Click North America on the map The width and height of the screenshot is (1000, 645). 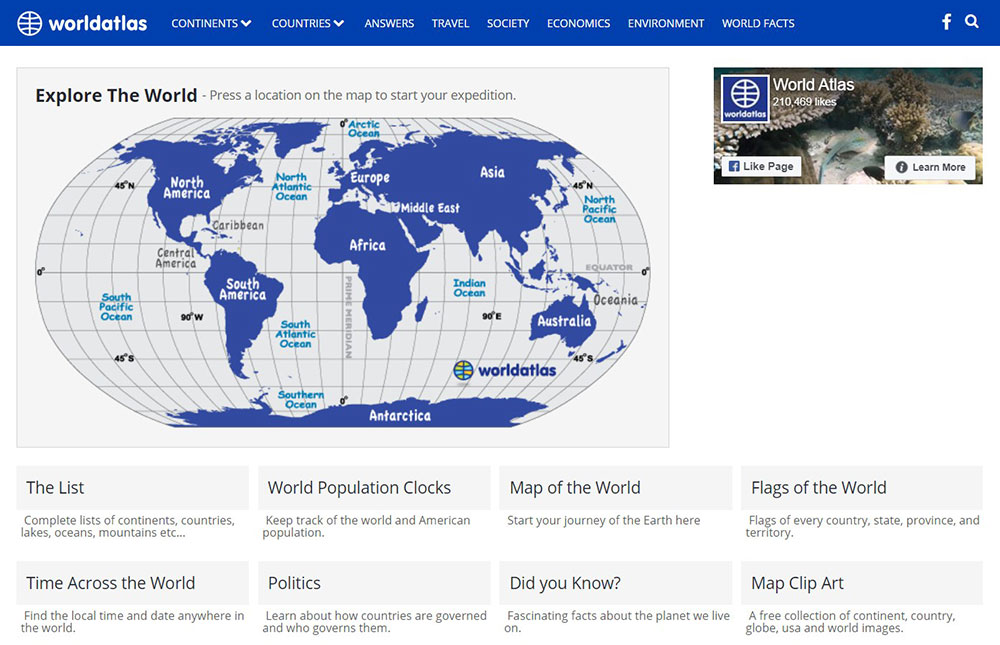click(186, 188)
